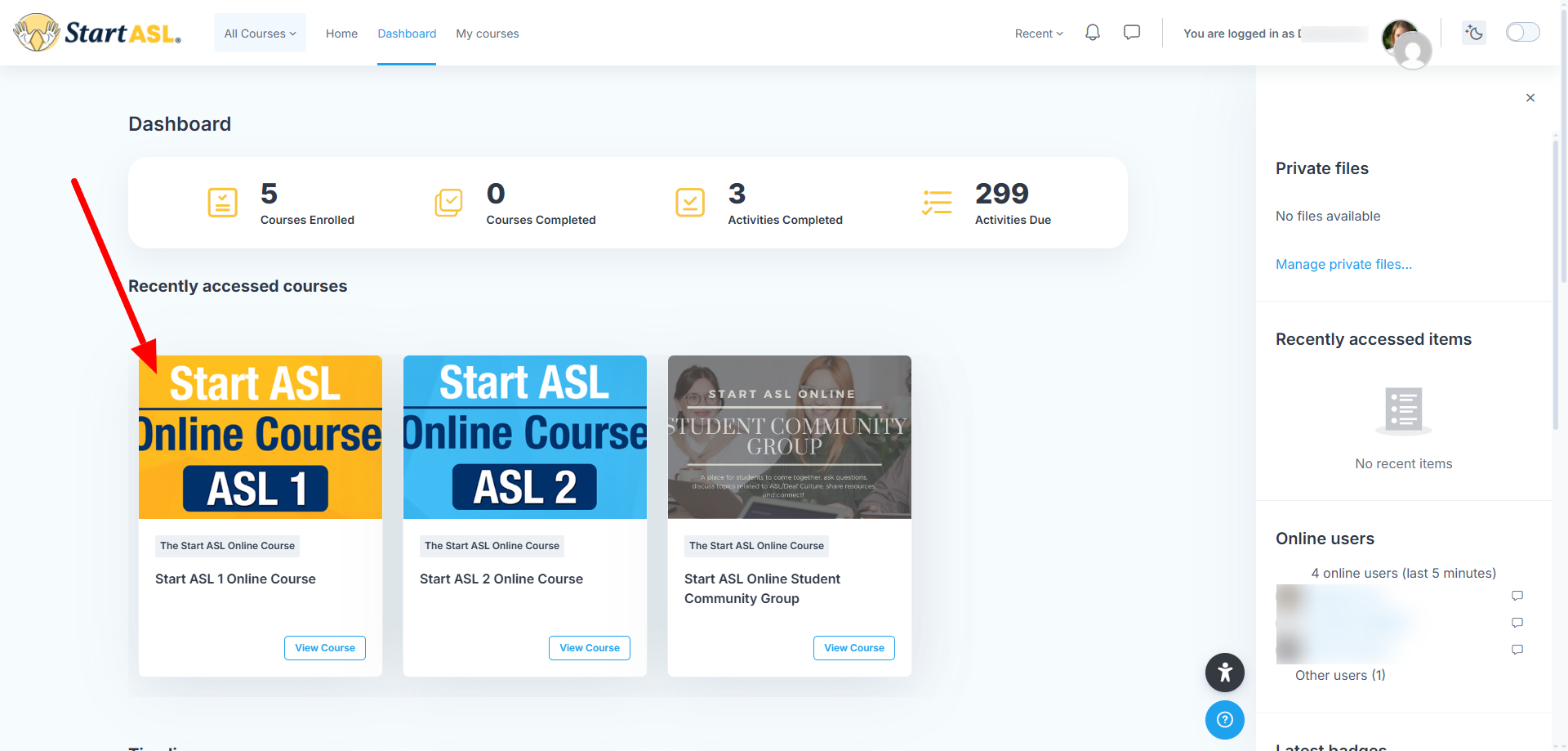Image resolution: width=1568 pixels, height=751 pixels.
Task: Click the night mode moon icon
Action: (x=1474, y=33)
